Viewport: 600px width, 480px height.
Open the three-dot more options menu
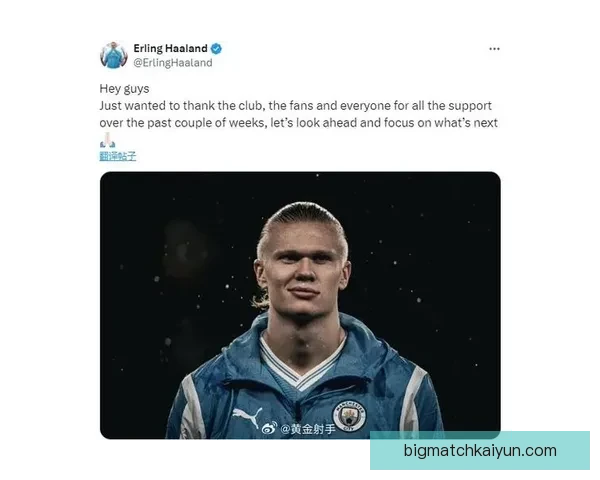point(494,49)
